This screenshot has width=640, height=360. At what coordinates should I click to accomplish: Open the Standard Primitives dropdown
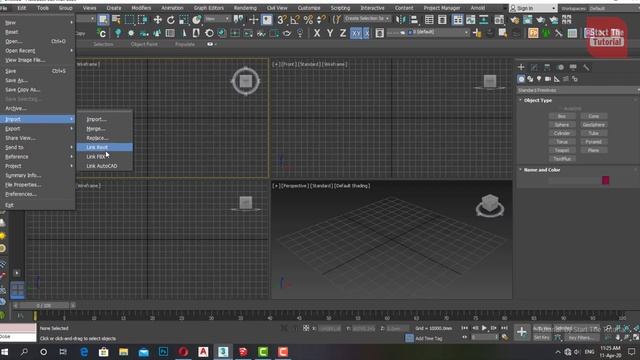(578, 90)
